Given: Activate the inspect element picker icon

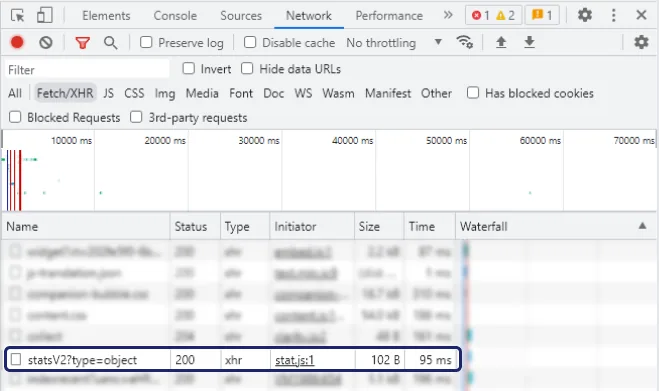Looking at the screenshot, I should (x=18, y=16).
